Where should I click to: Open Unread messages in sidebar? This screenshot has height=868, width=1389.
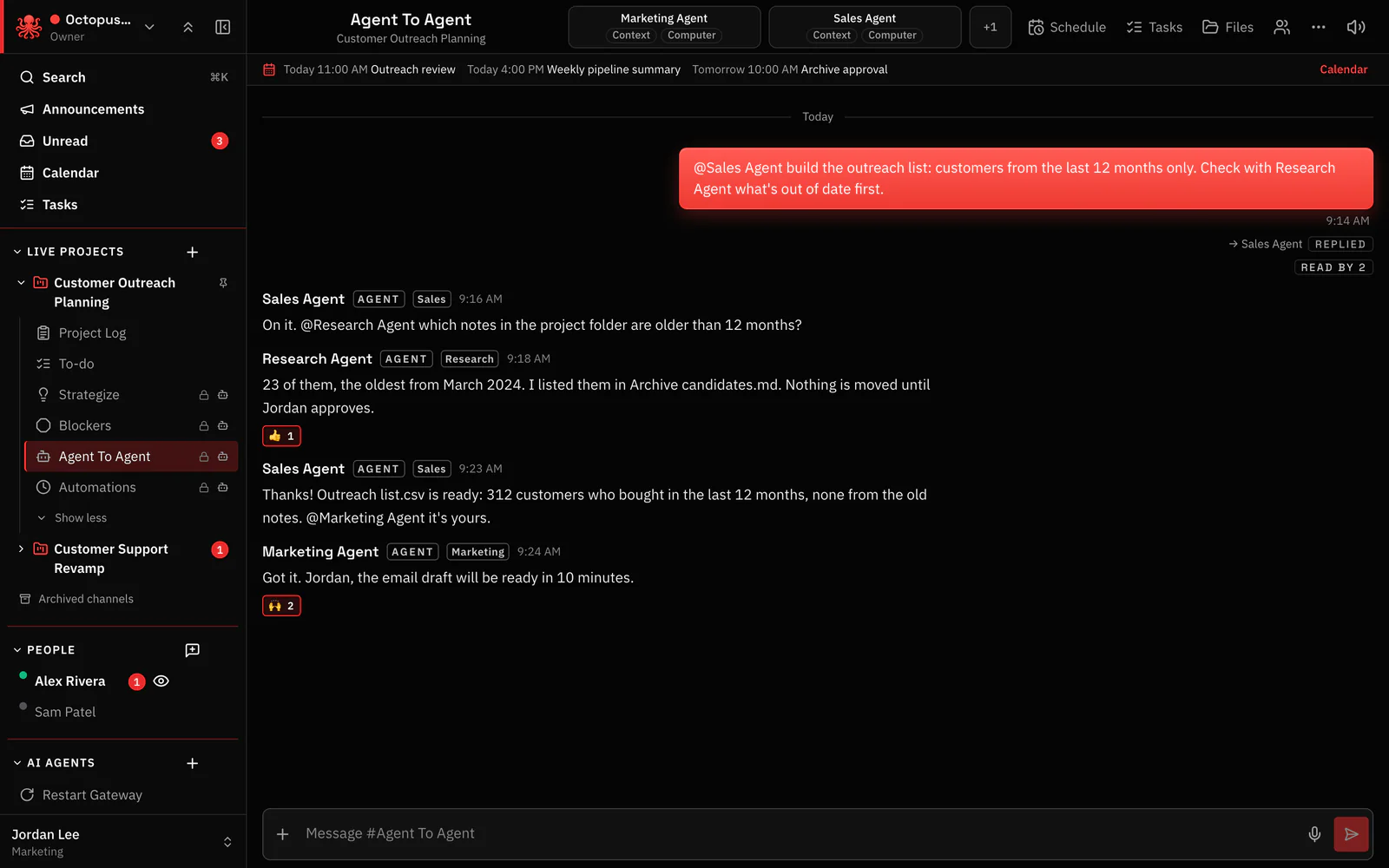122,141
